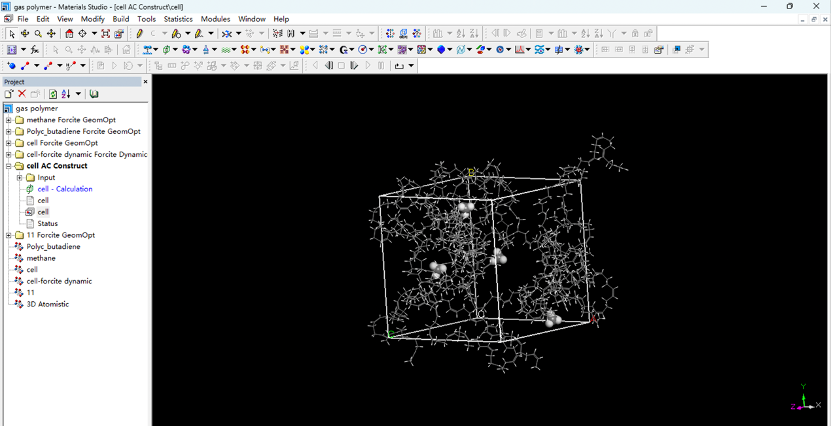This screenshot has width=832, height=426.
Task: Open the Build menu
Action: 121,19
